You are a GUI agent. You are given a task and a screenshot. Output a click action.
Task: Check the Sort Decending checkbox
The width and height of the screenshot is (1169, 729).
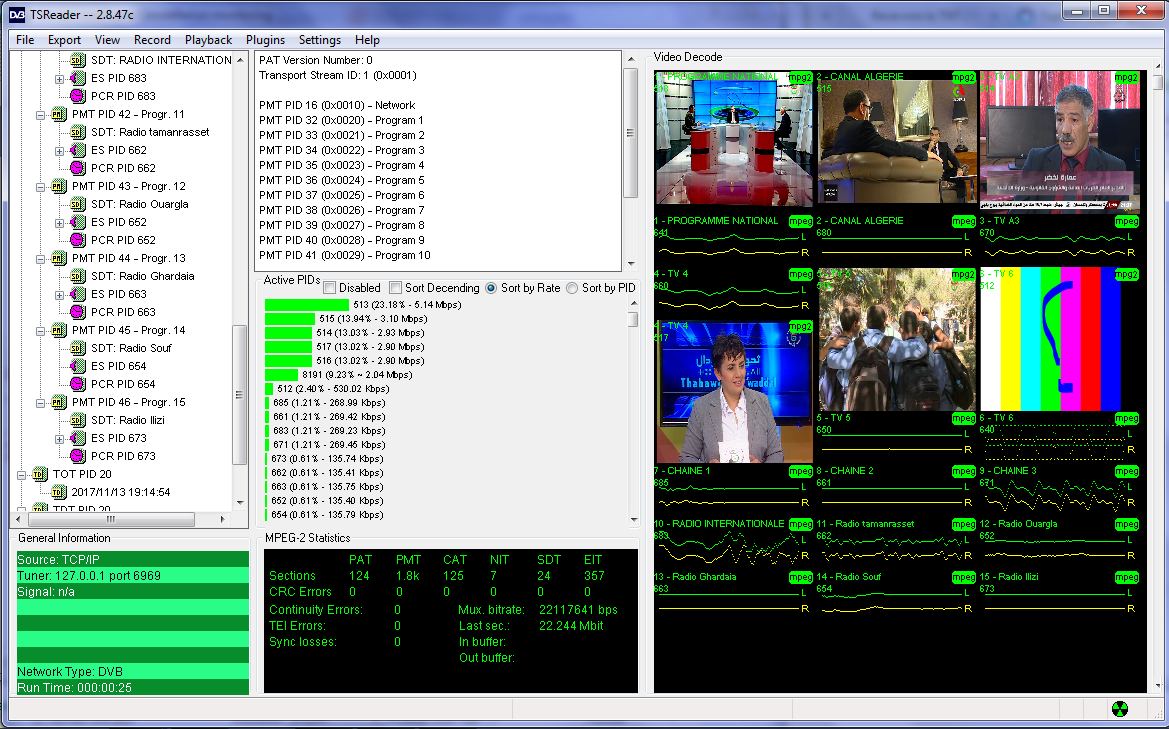pos(395,288)
